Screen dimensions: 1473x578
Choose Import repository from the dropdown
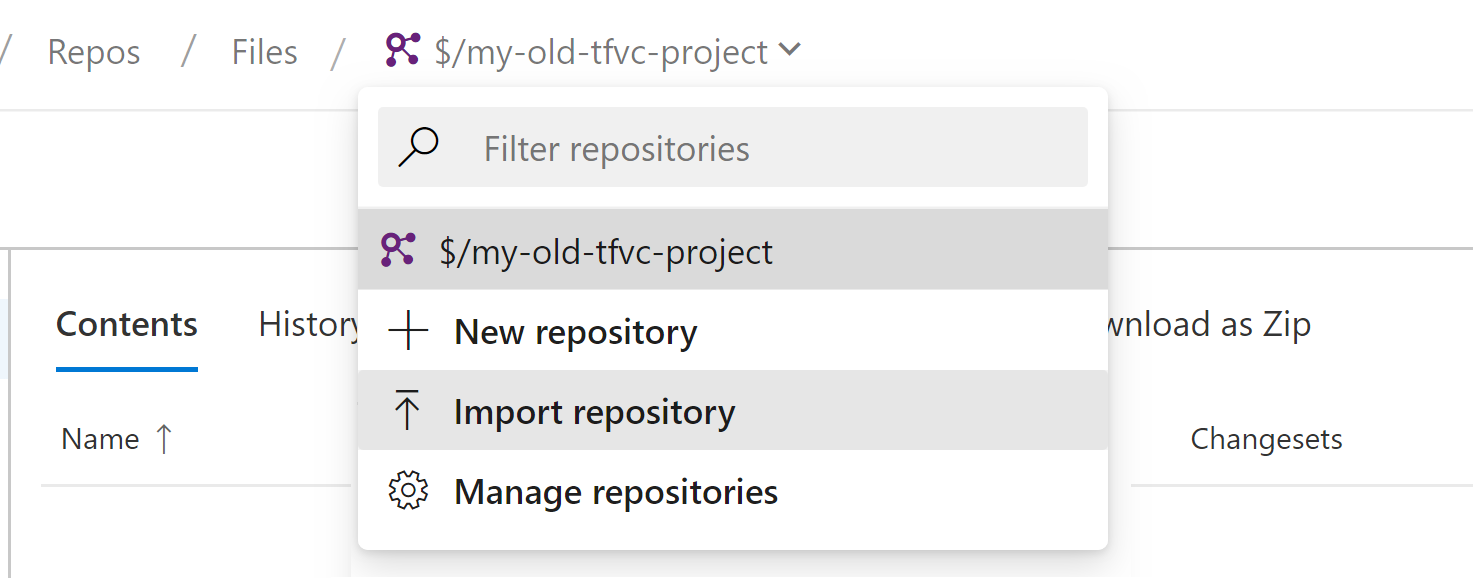click(594, 412)
